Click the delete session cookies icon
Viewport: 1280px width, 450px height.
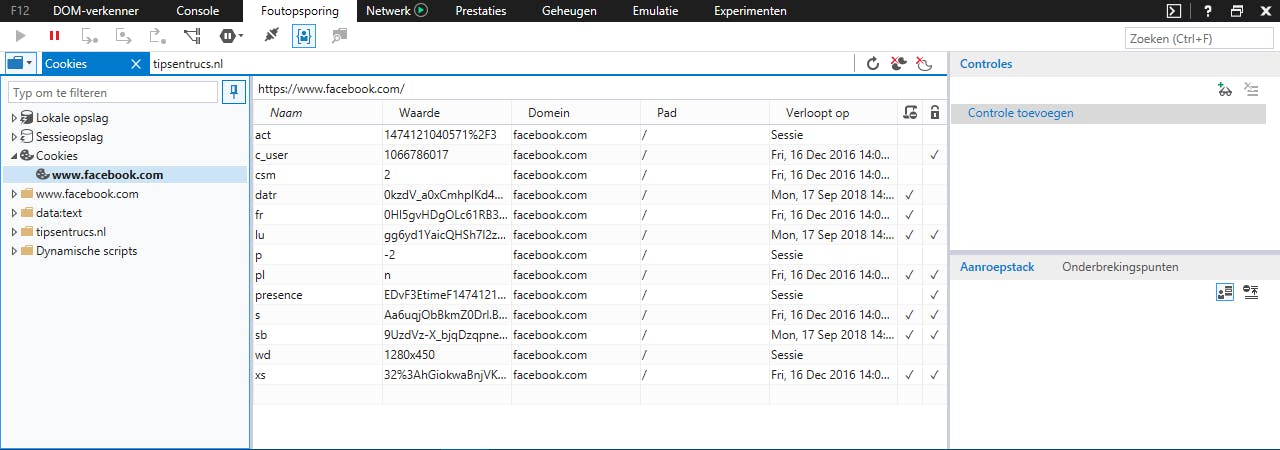click(924, 64)
